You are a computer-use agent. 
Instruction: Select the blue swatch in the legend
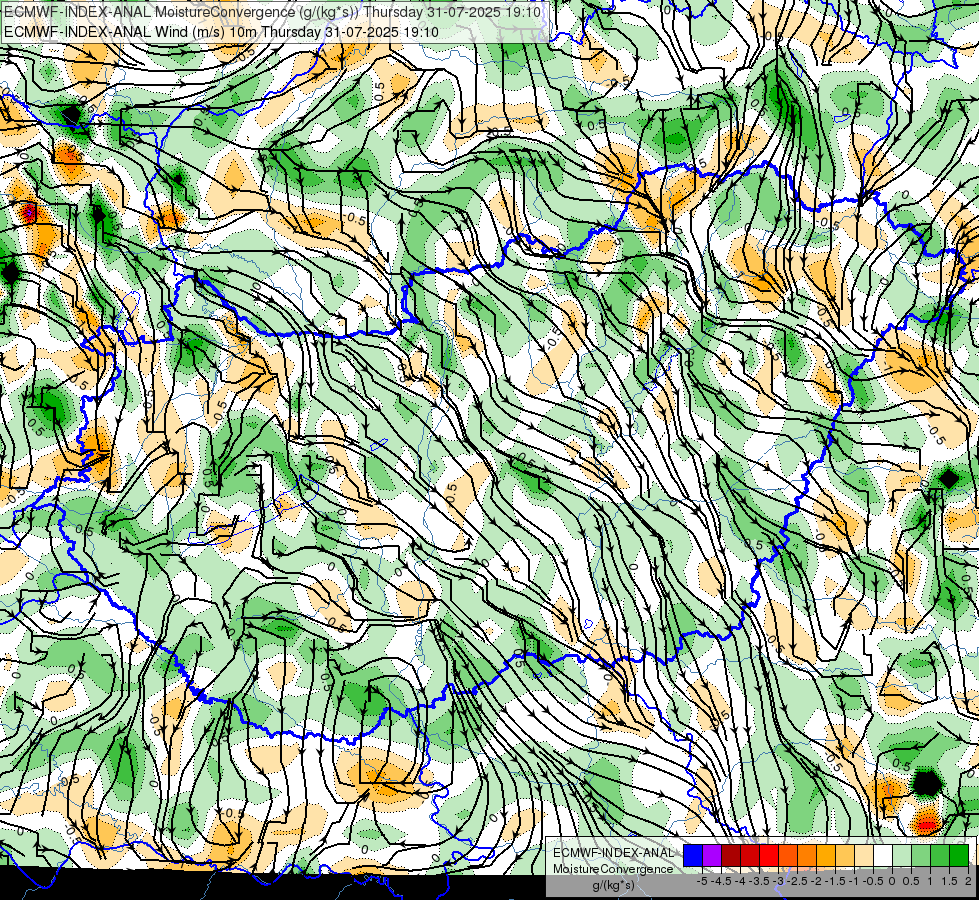(x=693, y=855)
